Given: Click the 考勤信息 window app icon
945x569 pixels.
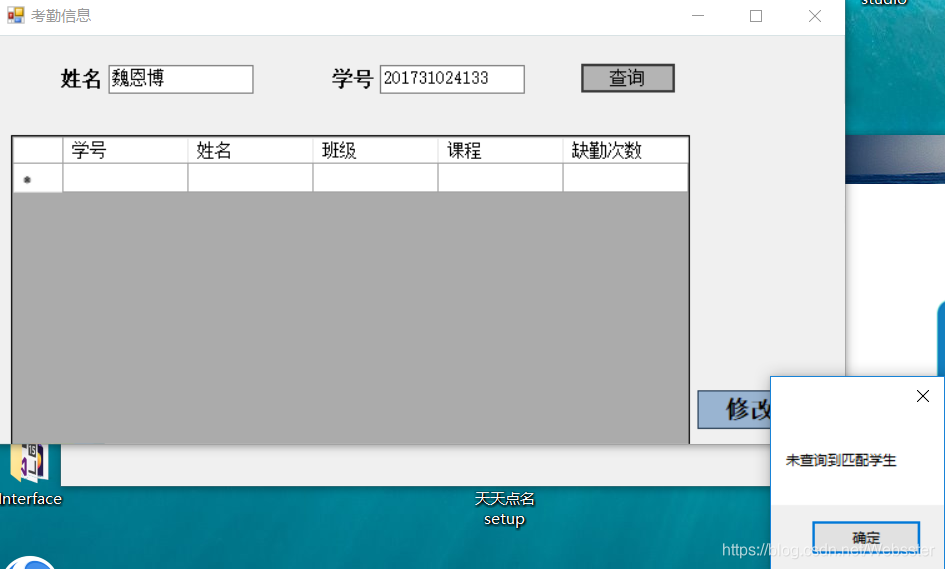Looking at the screenshot, I should (16, 15).
